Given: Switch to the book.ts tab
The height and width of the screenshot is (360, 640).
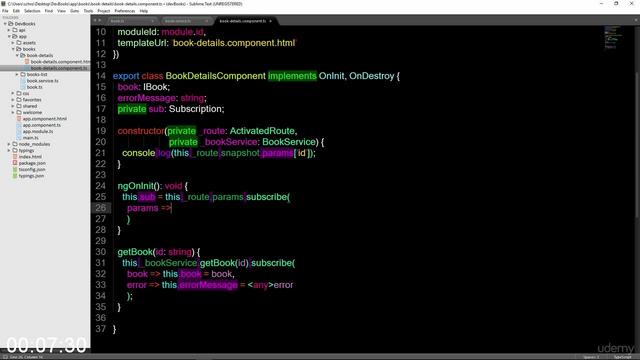Looking at the screenshot, I should tap(131, 21).
